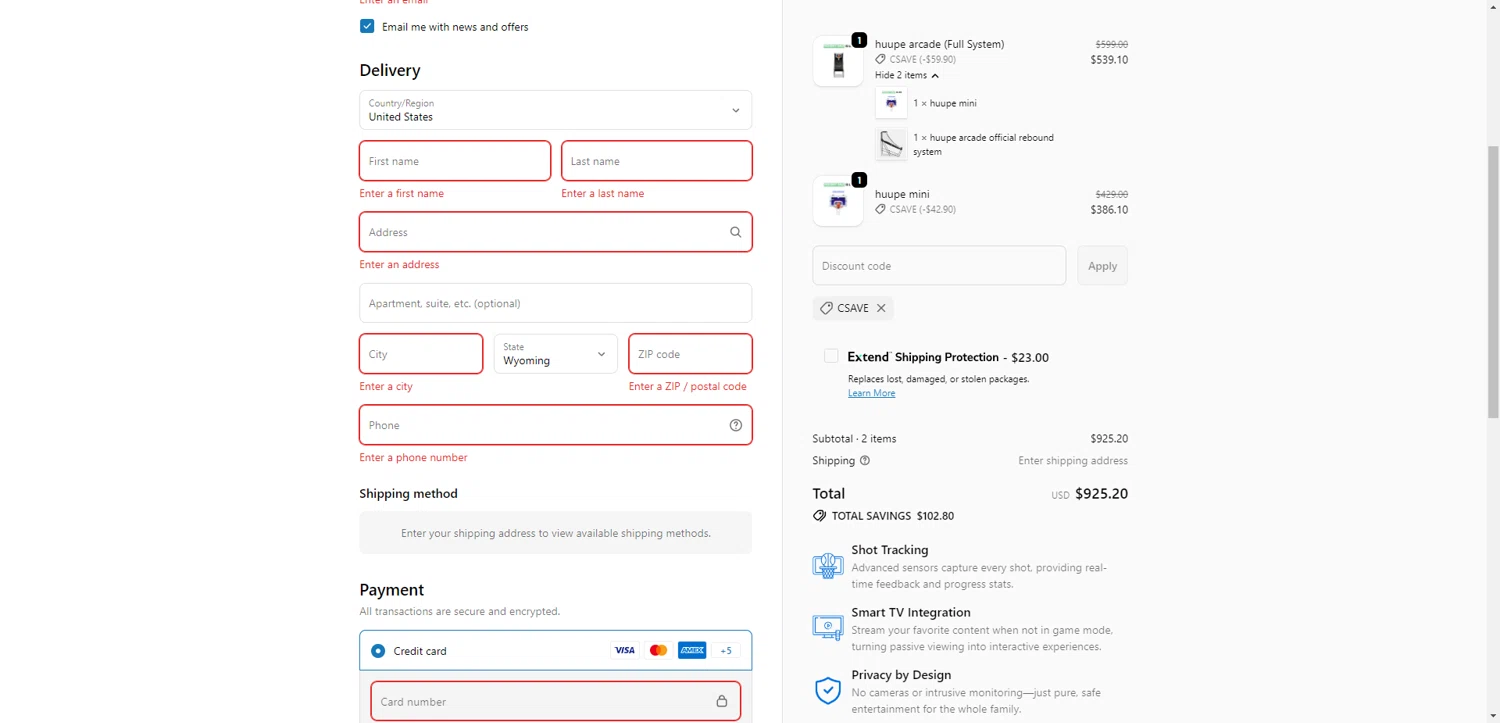Image resolution: width=1500 pixels, height=723 pixels.
Task: Click the huupe arcade (Full System) title
Action: click(x=939, y=44)
